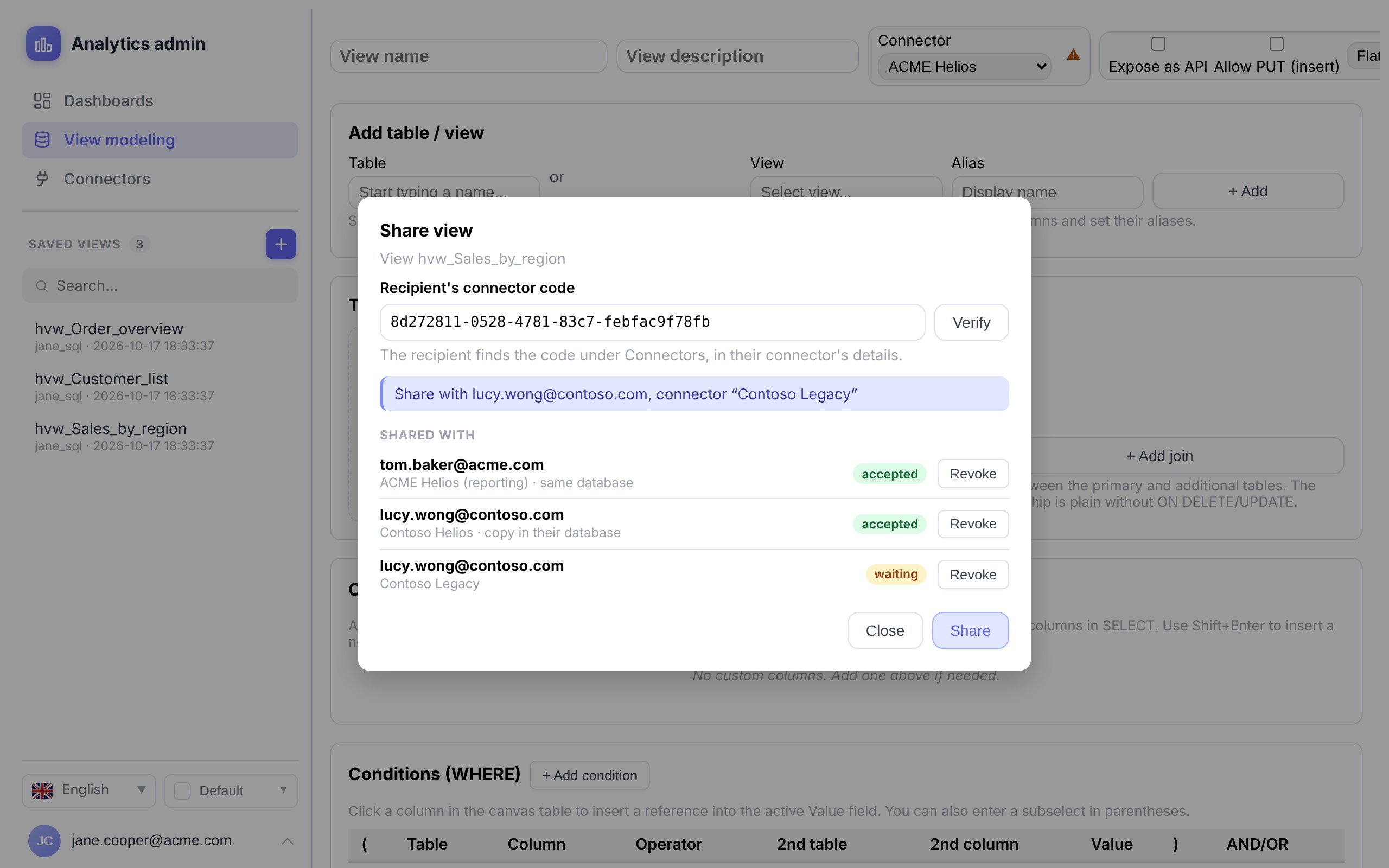Open the Select view dropdown
The width and height of the screenshot is (1389, 868).
point(846,192)
